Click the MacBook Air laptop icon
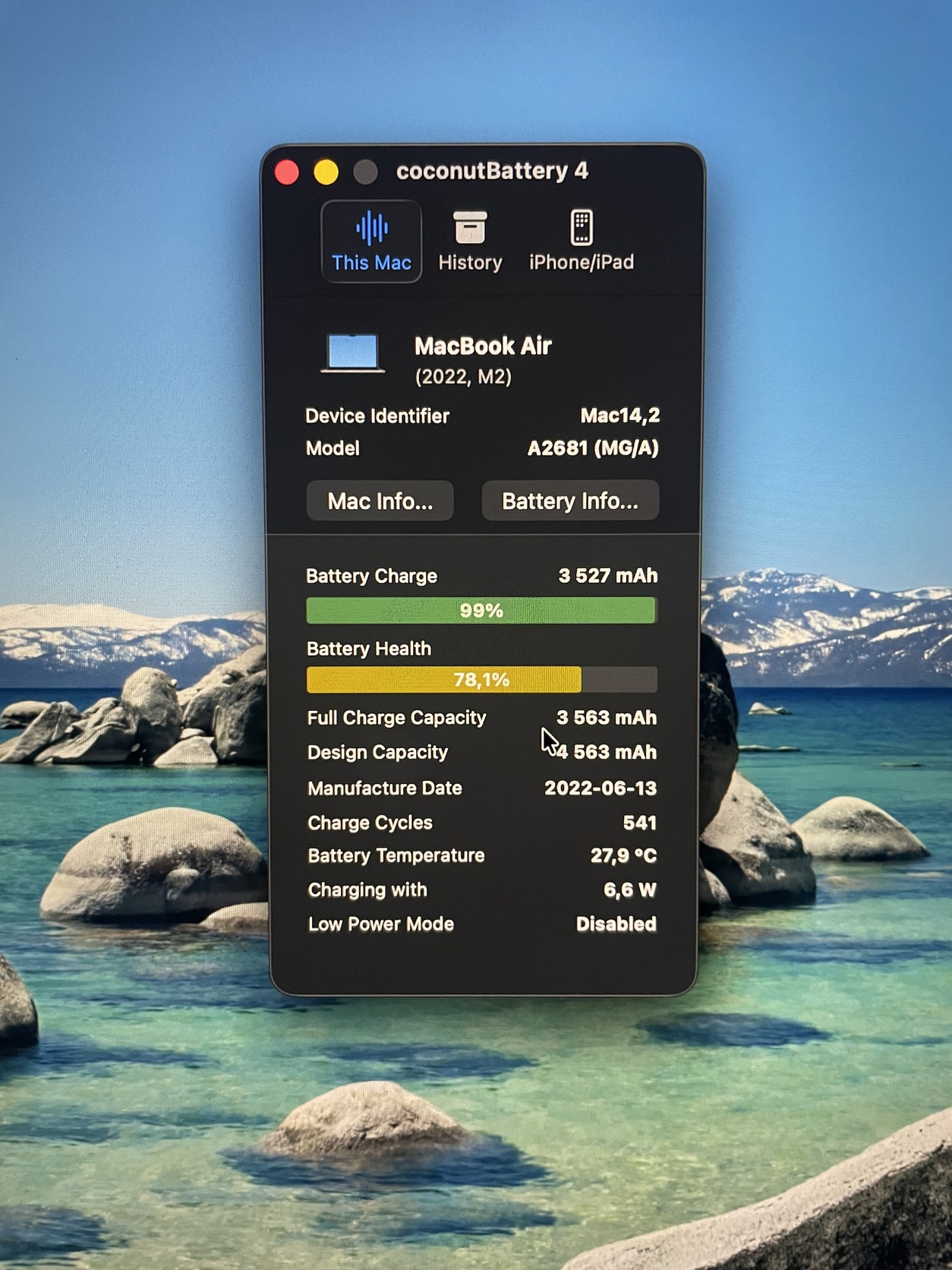The height and width of the screenshot is (1270, 952). point(353,354)
